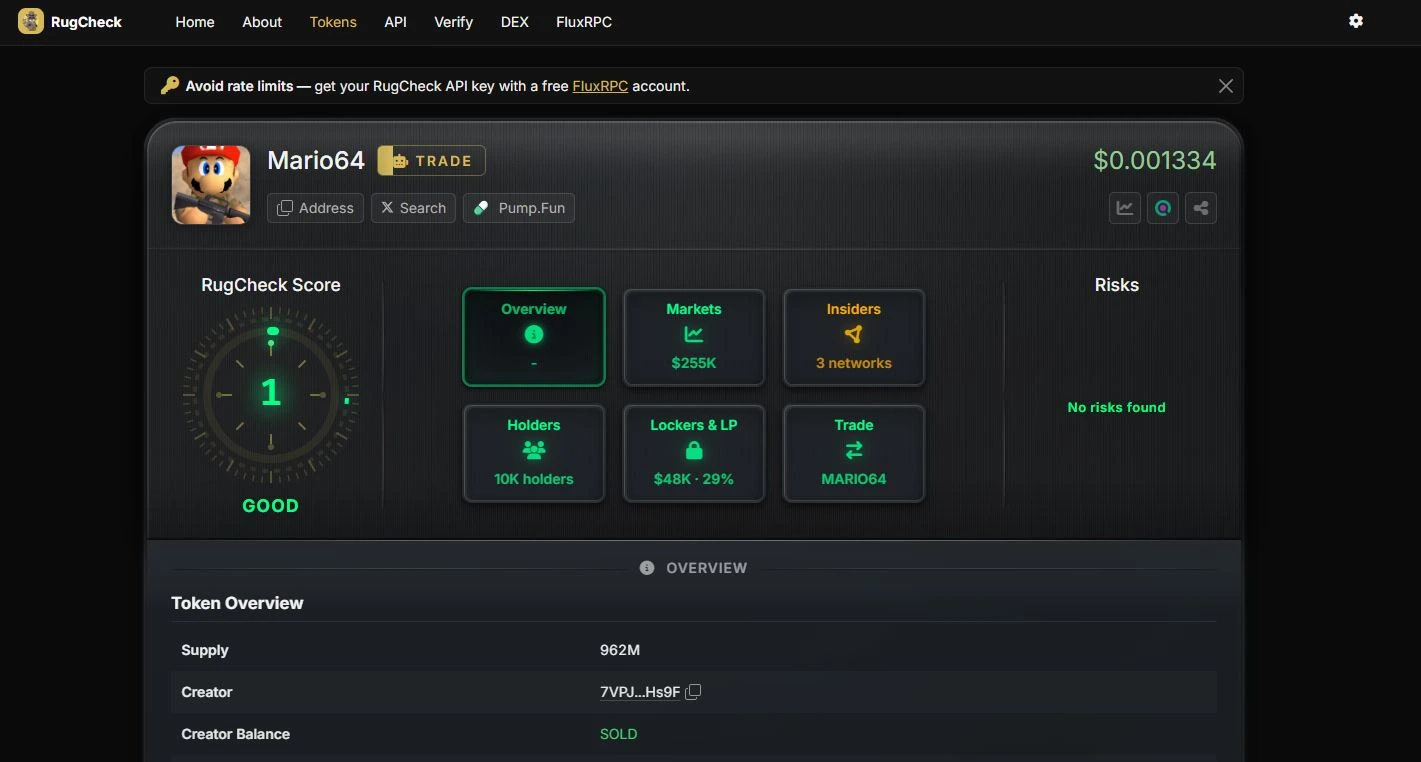View the Holders 10K holders card
Viewport: 1421px width, 762px height.
point(534,453)
